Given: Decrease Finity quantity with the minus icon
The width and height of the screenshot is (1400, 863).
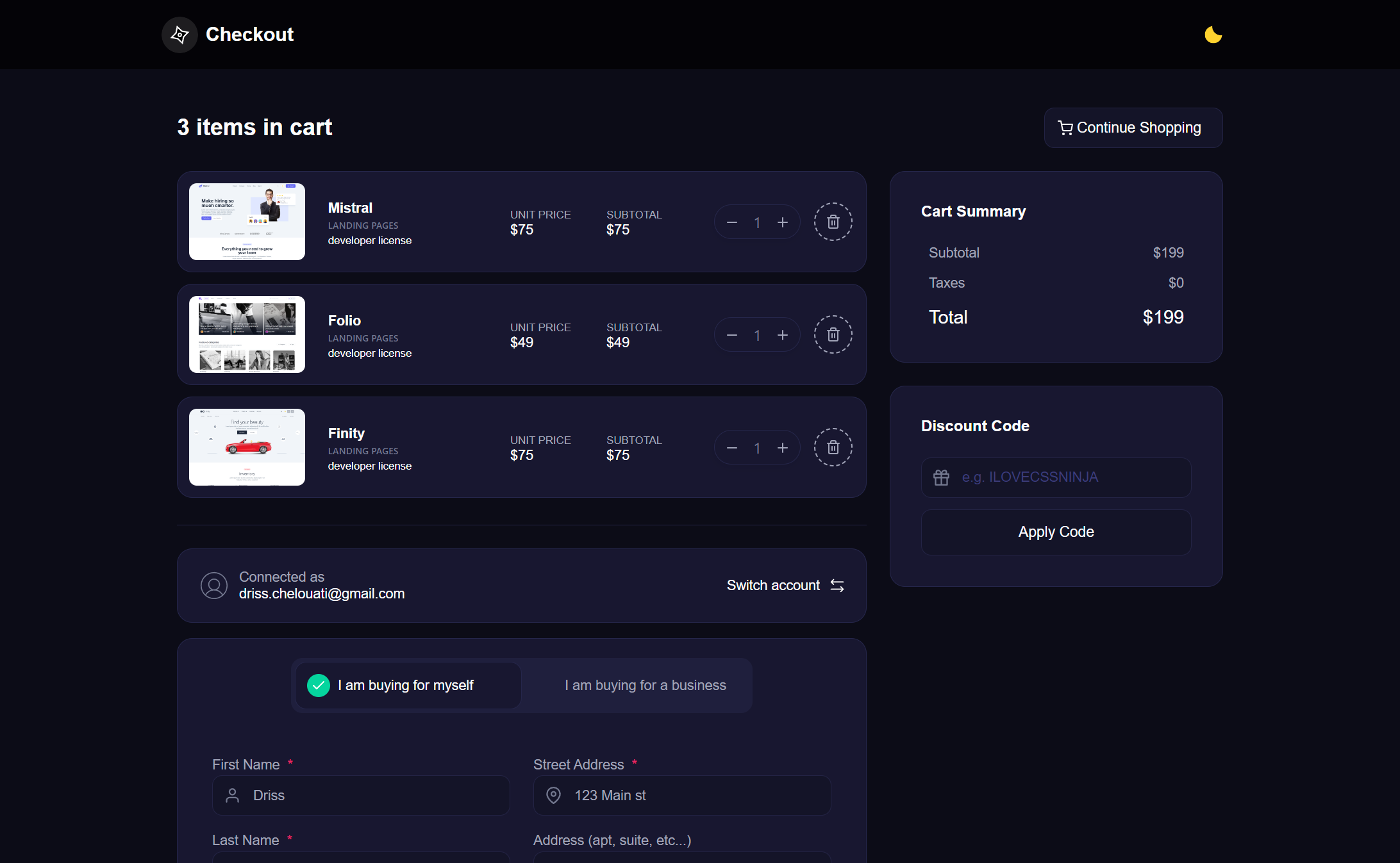Looking at the screenshot, I should 732,448.
